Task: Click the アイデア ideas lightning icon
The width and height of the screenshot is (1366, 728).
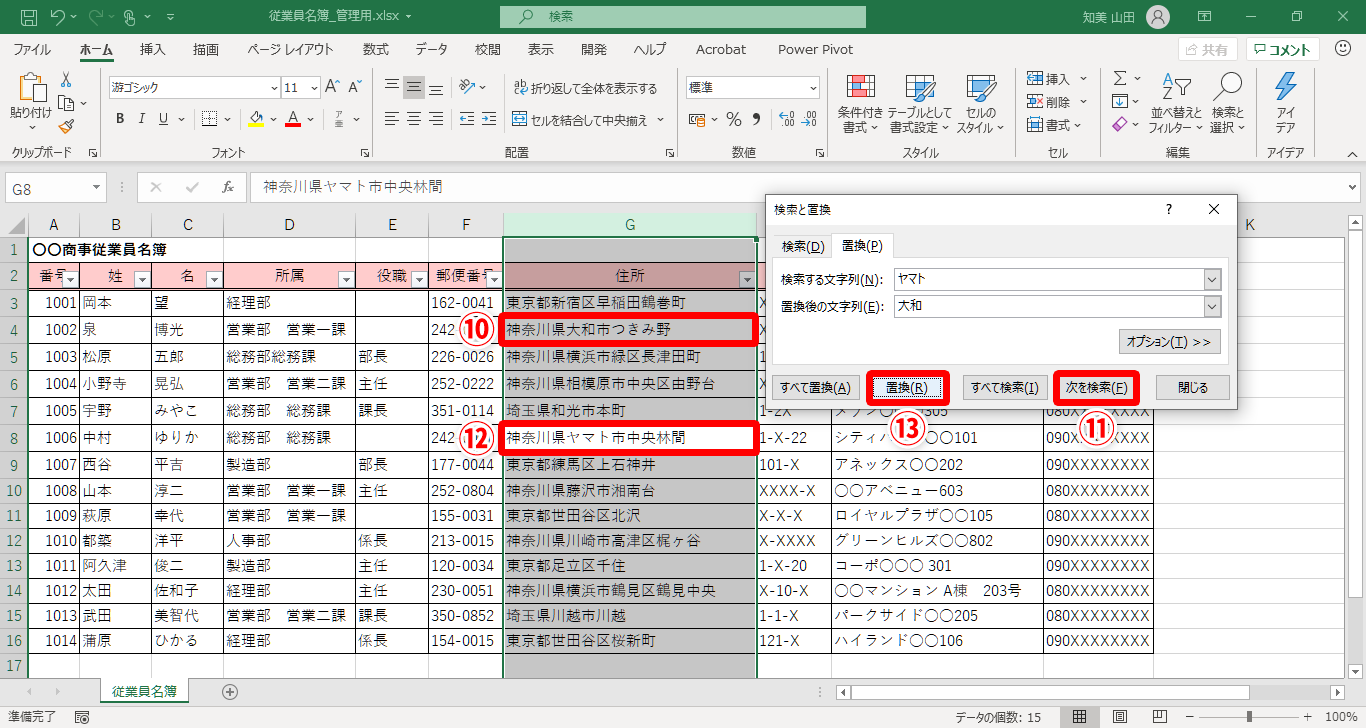Action: [x=1285, y=104]
